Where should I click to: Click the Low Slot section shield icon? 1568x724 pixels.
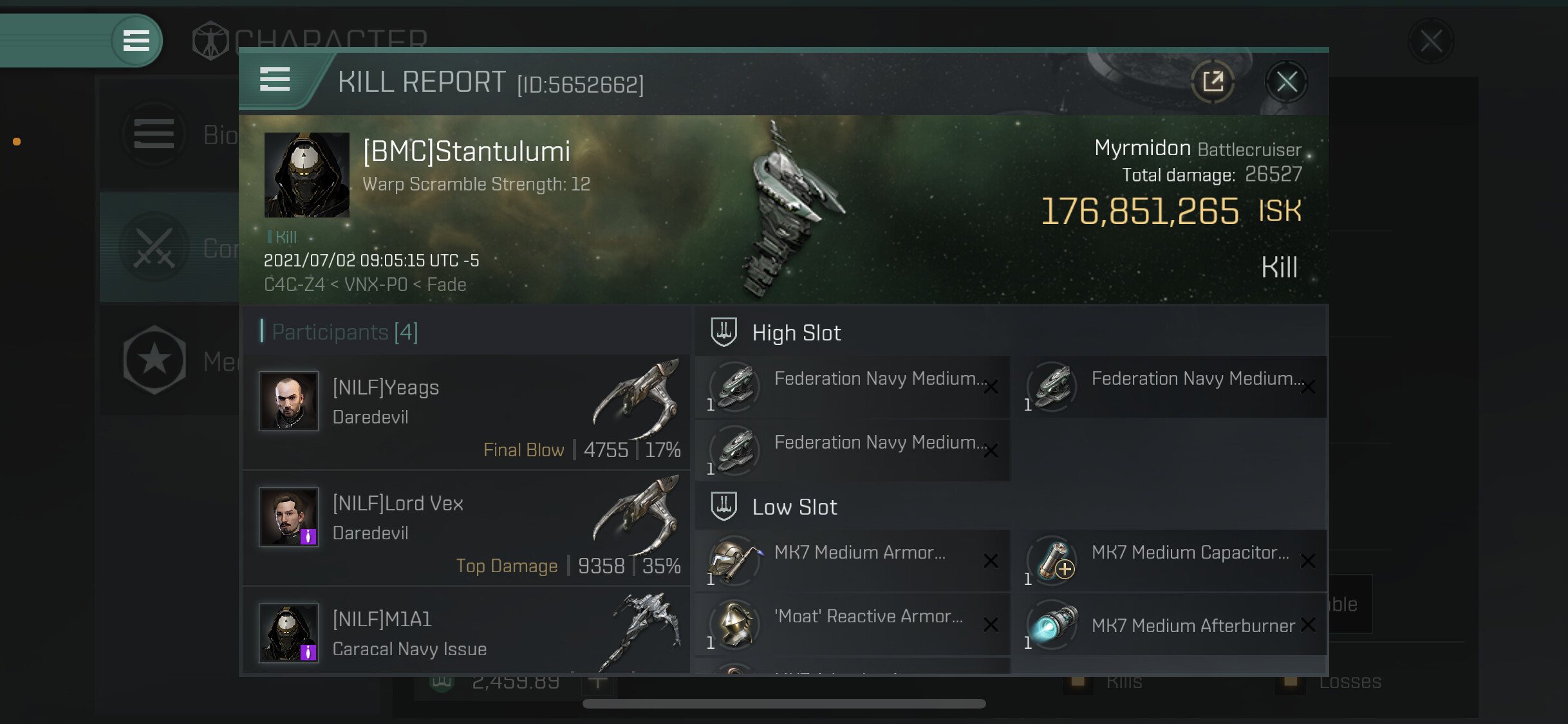(723, 506)
